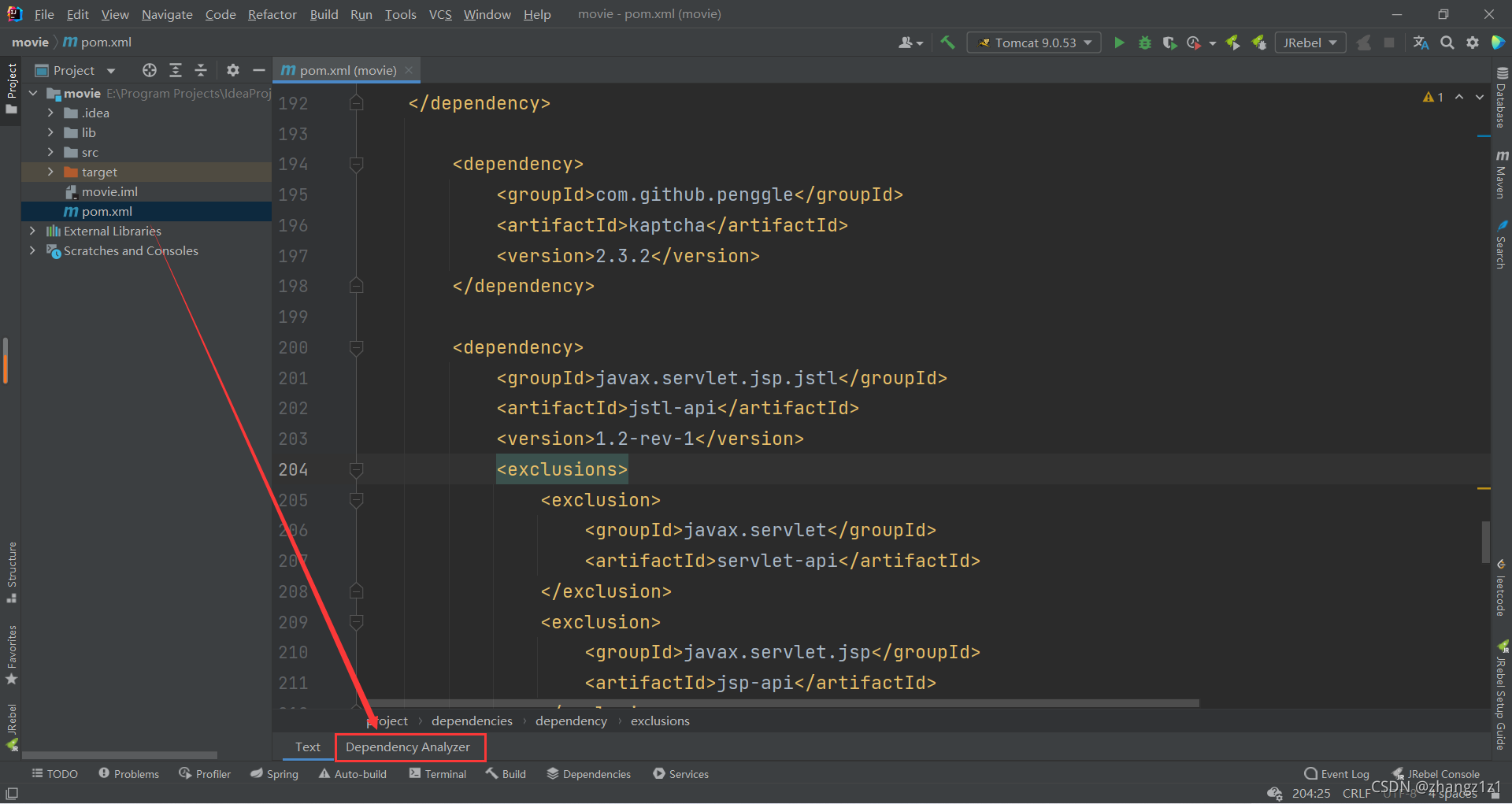
Task: Toggle the Database tool window
Action: 1501,98
